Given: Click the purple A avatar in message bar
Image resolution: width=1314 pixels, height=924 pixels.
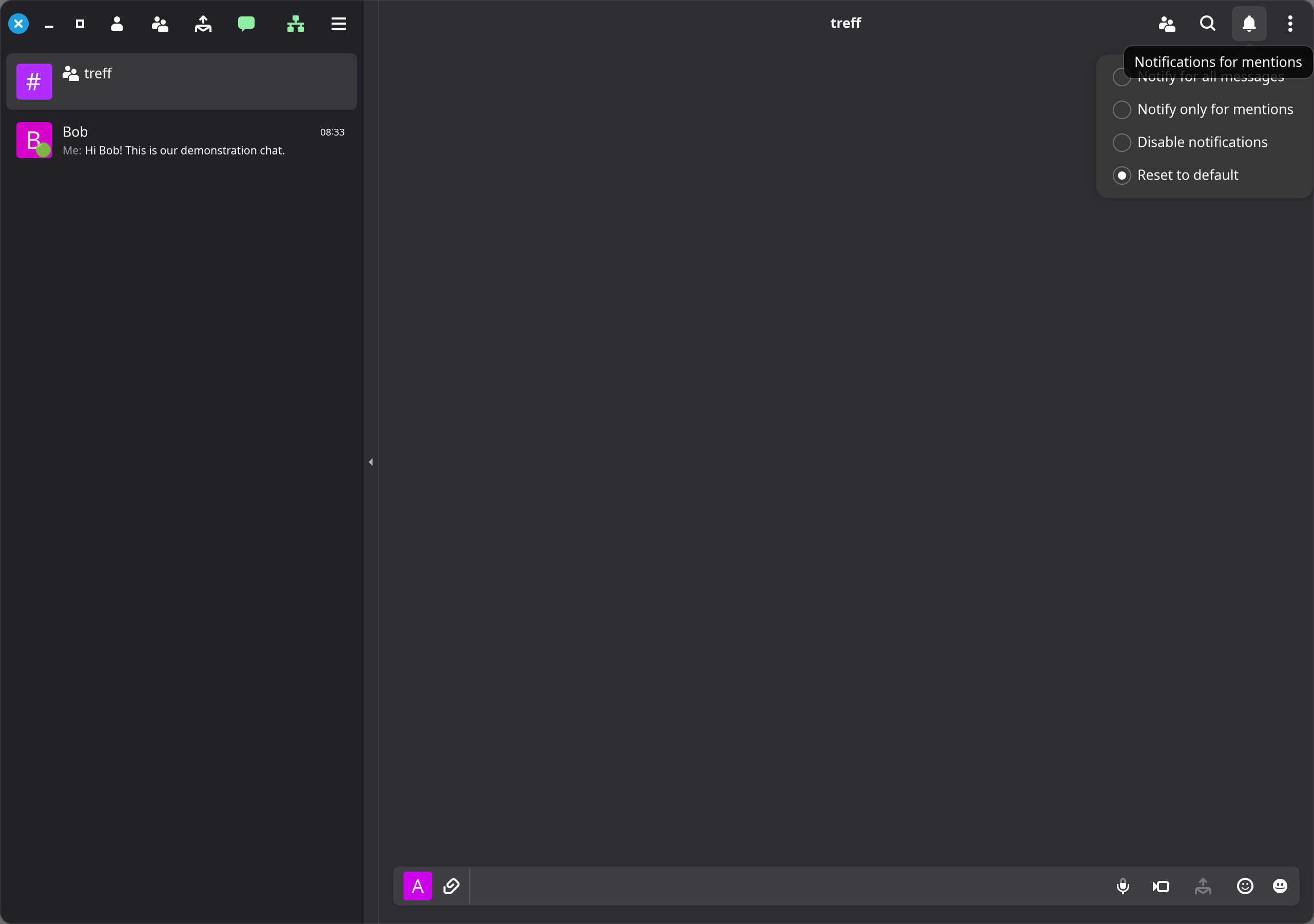Looking at the screenshot, I should (418, 886).
